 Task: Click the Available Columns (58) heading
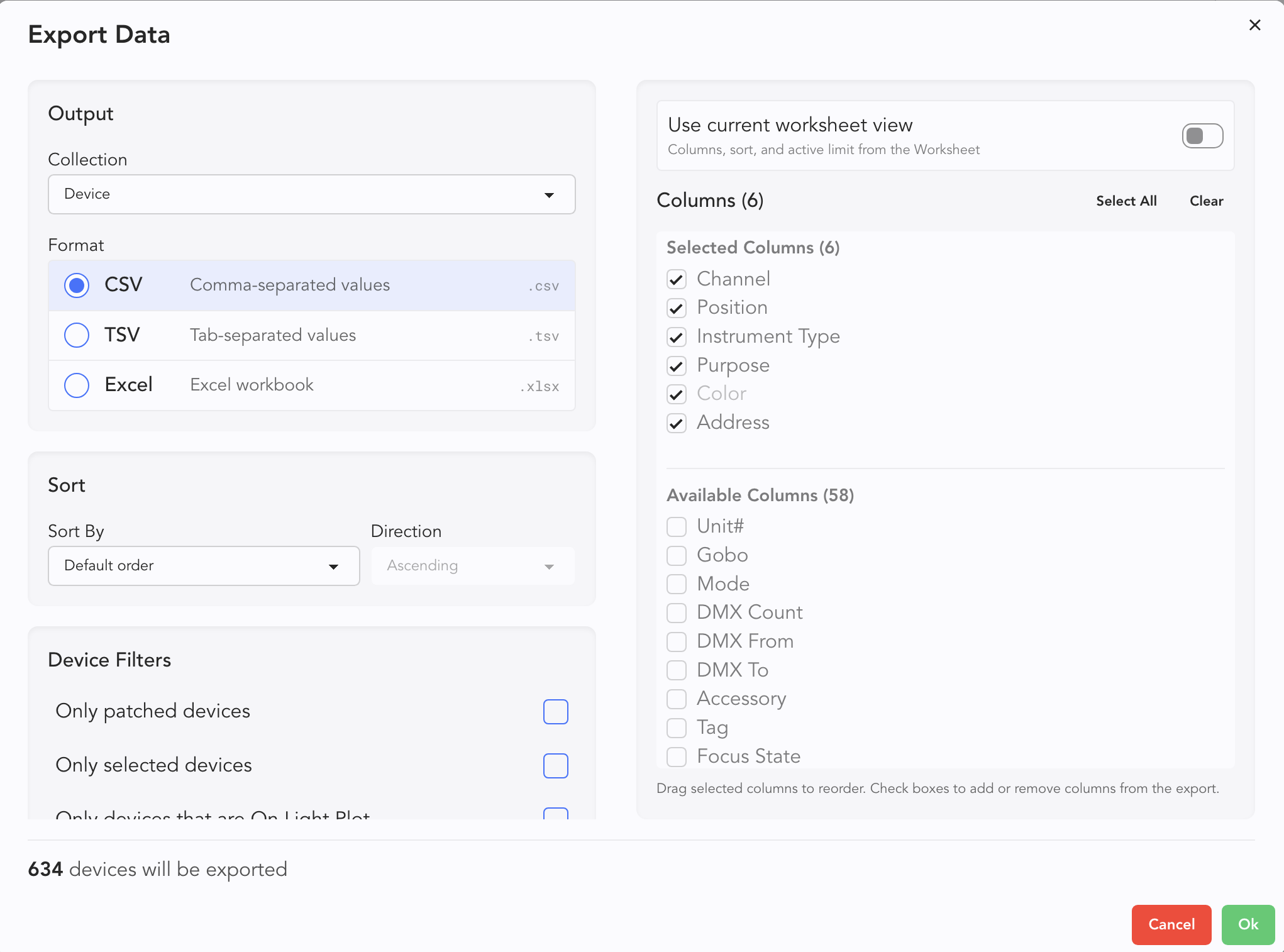(x=760, y=495)
